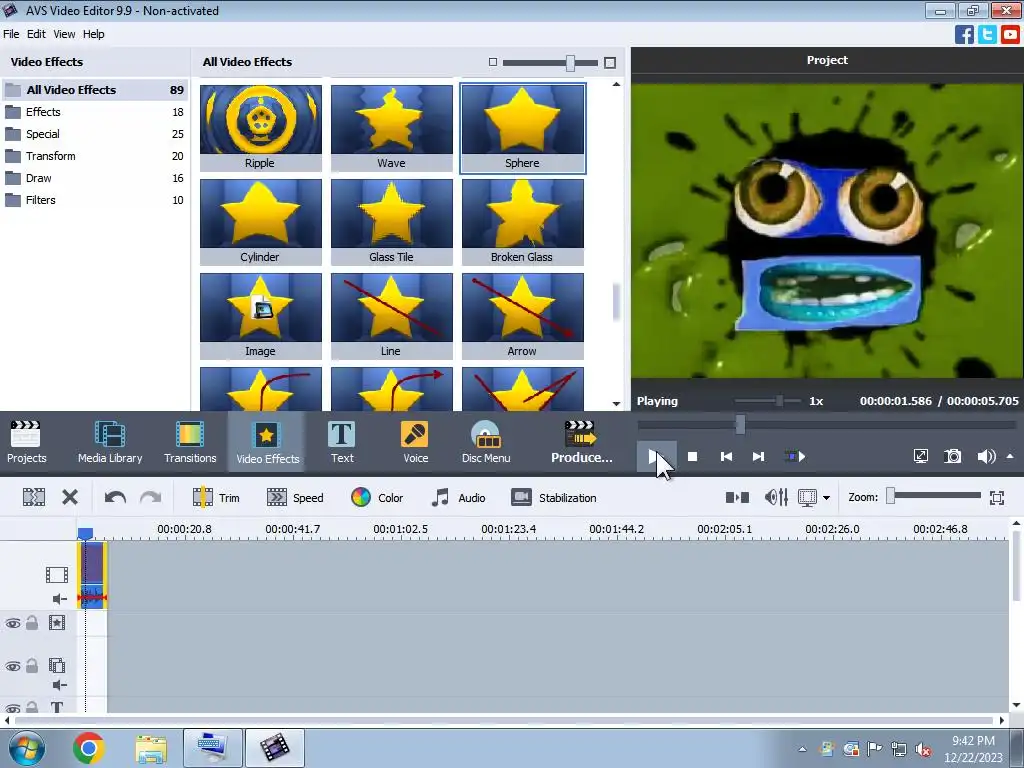Select the Cylinder effect thumbnail
1024x768 pixels.
[261, 221]
